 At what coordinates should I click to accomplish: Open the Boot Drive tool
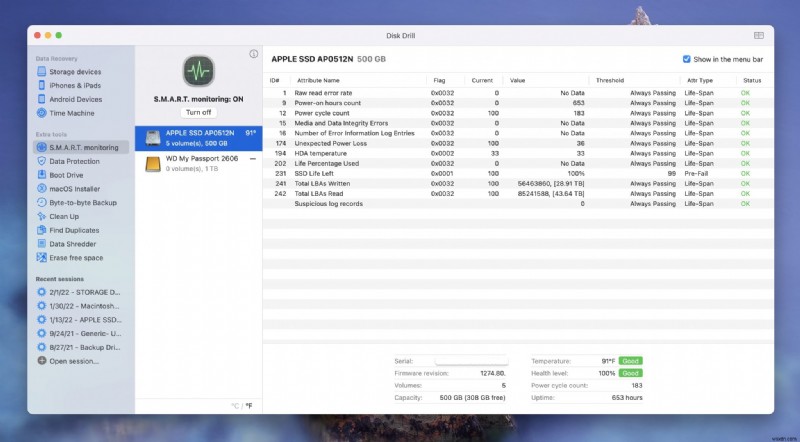click(66, 175)
